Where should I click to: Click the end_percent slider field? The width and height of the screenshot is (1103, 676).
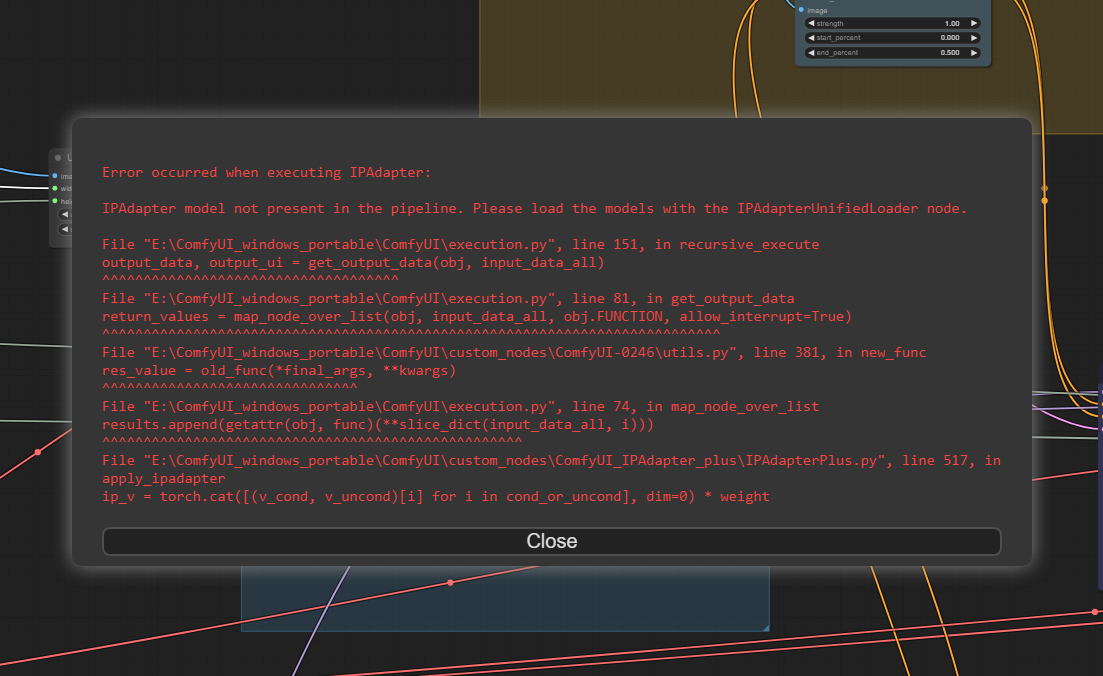click(x=893, y=53)
